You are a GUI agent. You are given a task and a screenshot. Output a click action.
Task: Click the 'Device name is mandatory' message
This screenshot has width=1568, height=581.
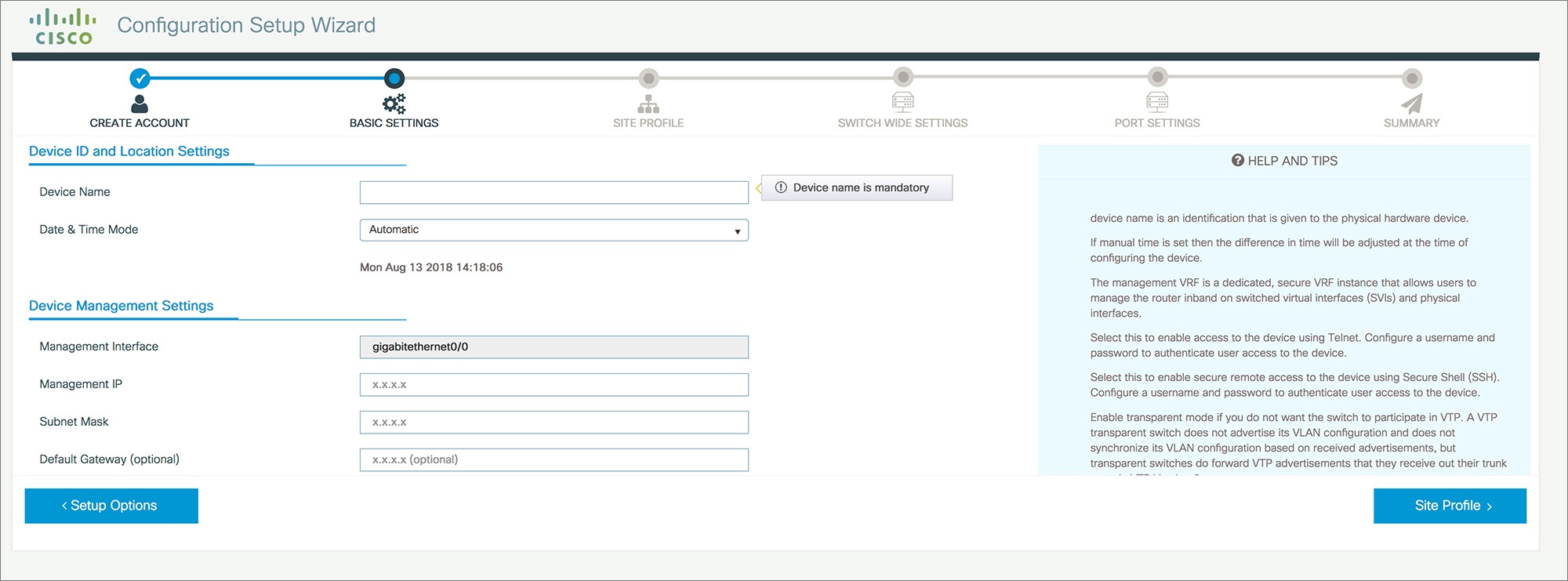point(861,187)
